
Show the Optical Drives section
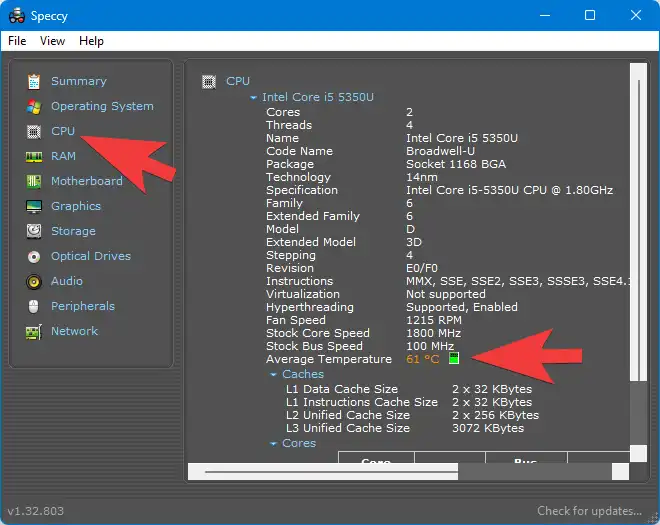(x=91, y=256)
